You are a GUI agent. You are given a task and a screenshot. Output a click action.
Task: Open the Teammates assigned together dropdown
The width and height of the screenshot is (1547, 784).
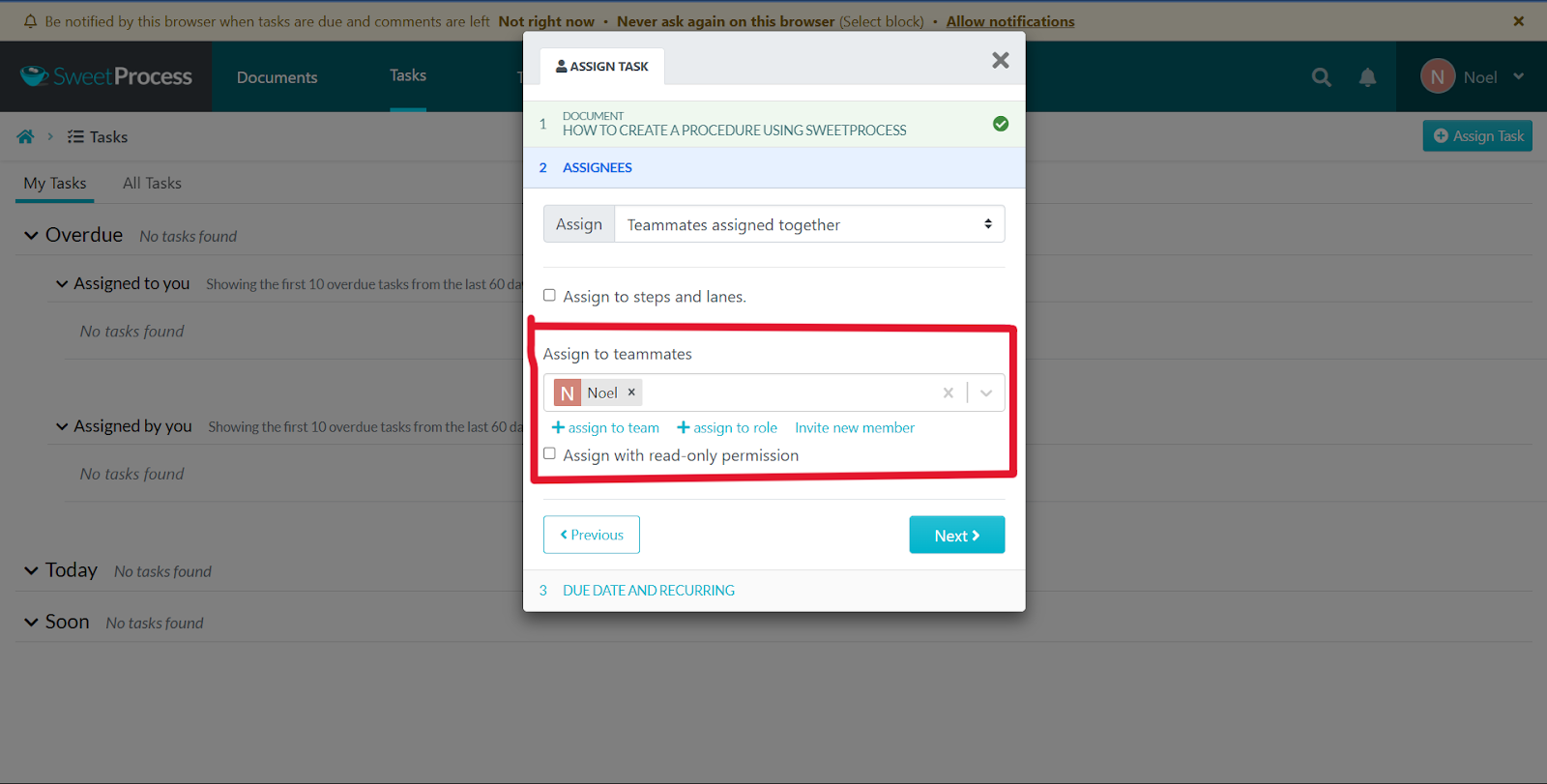pyautogui.click(x=809, y=224)
